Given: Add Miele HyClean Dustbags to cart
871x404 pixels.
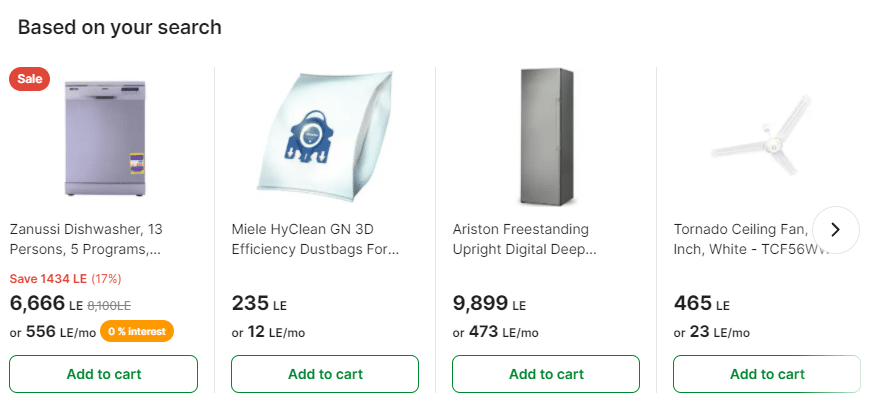Looking at the screenshot, I should click(325, 374).
